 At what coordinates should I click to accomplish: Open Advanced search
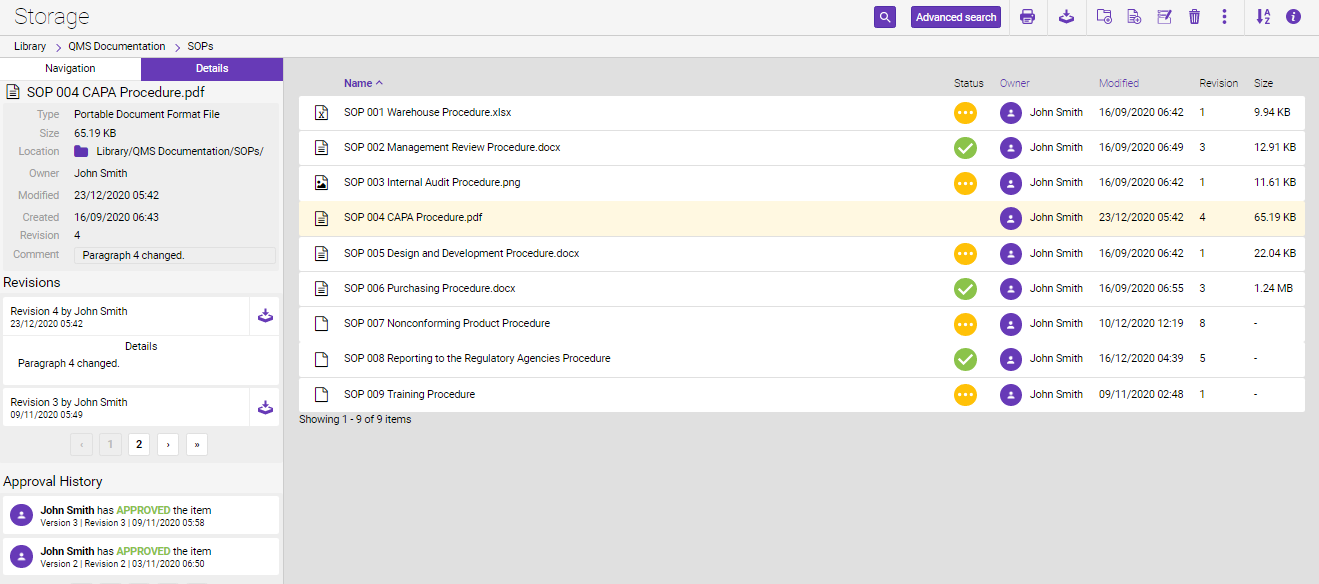coord(955,17)
